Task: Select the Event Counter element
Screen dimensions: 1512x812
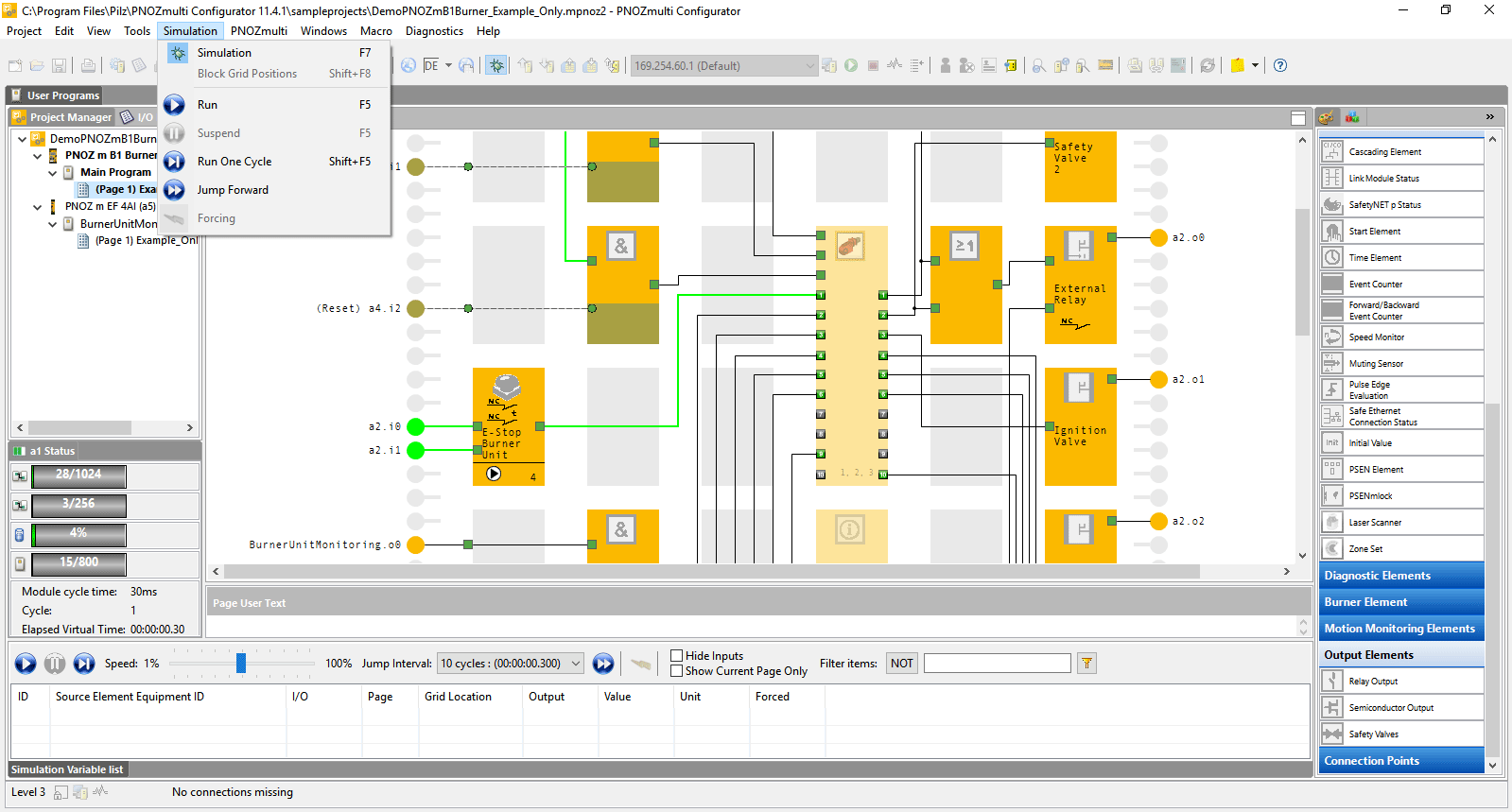Action: (1402, 284)
